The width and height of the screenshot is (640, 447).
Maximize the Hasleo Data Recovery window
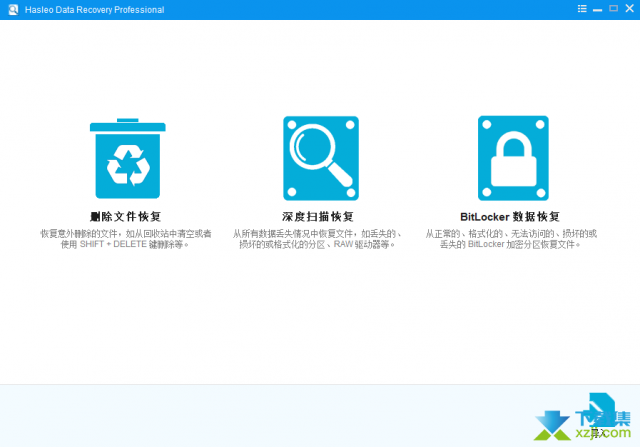pos(613,9)
